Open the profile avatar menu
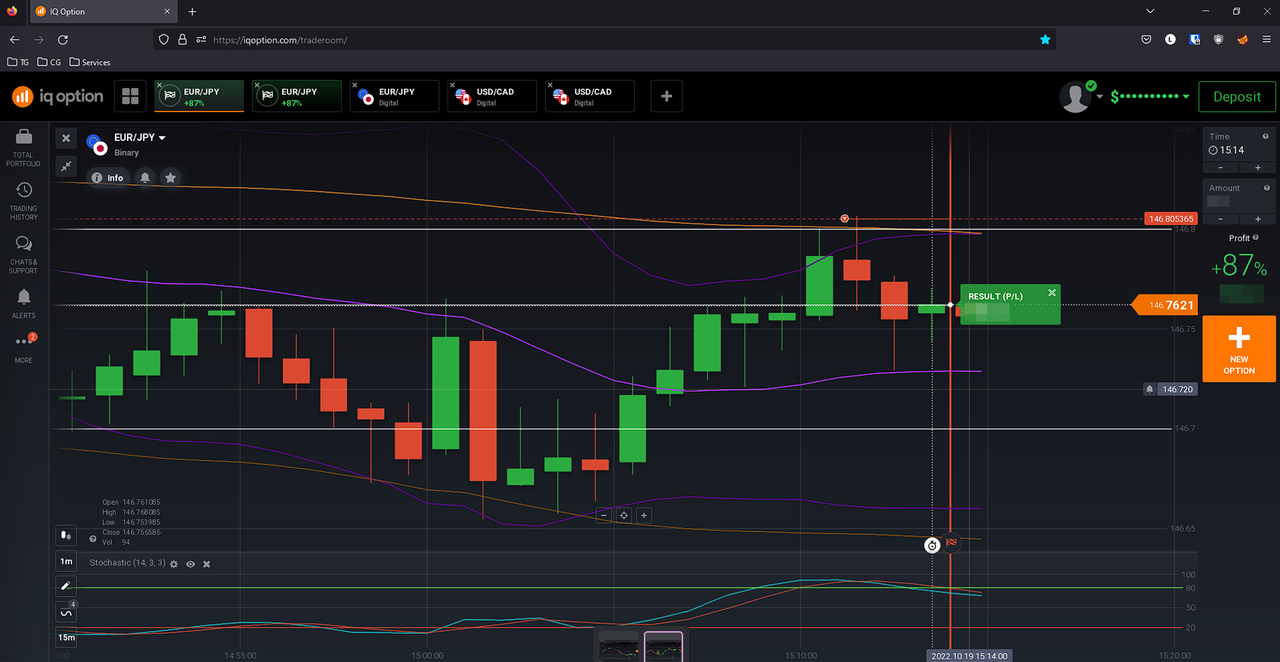 [x=1076, y=97]
